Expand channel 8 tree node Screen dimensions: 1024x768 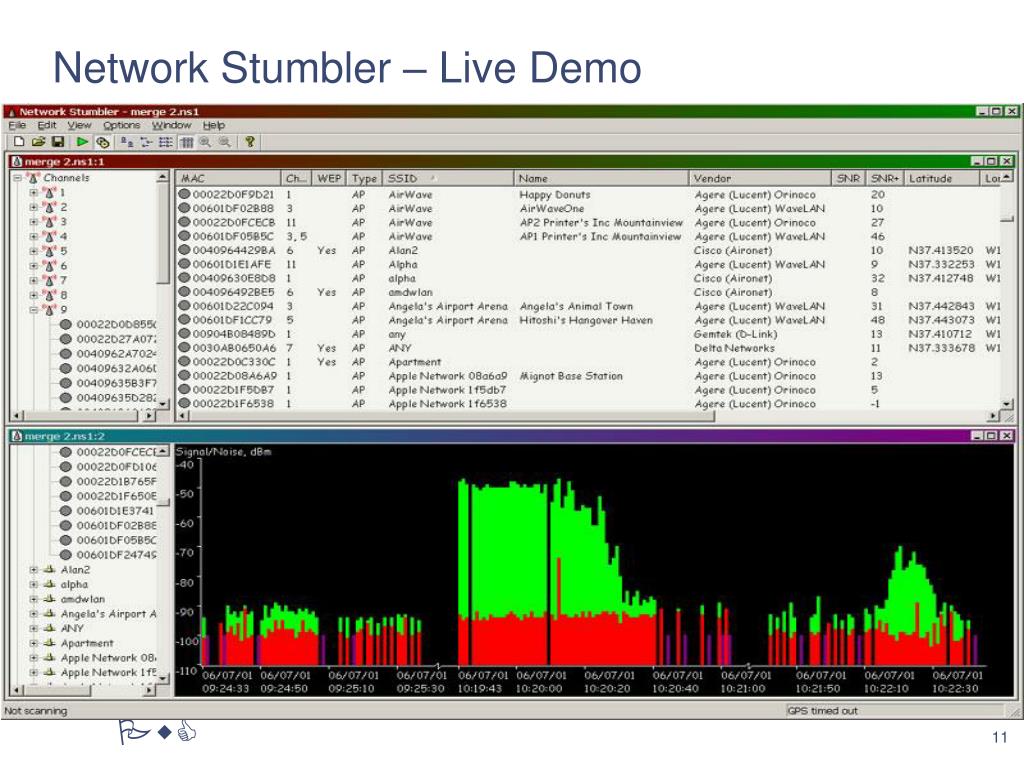coord(33,295)
